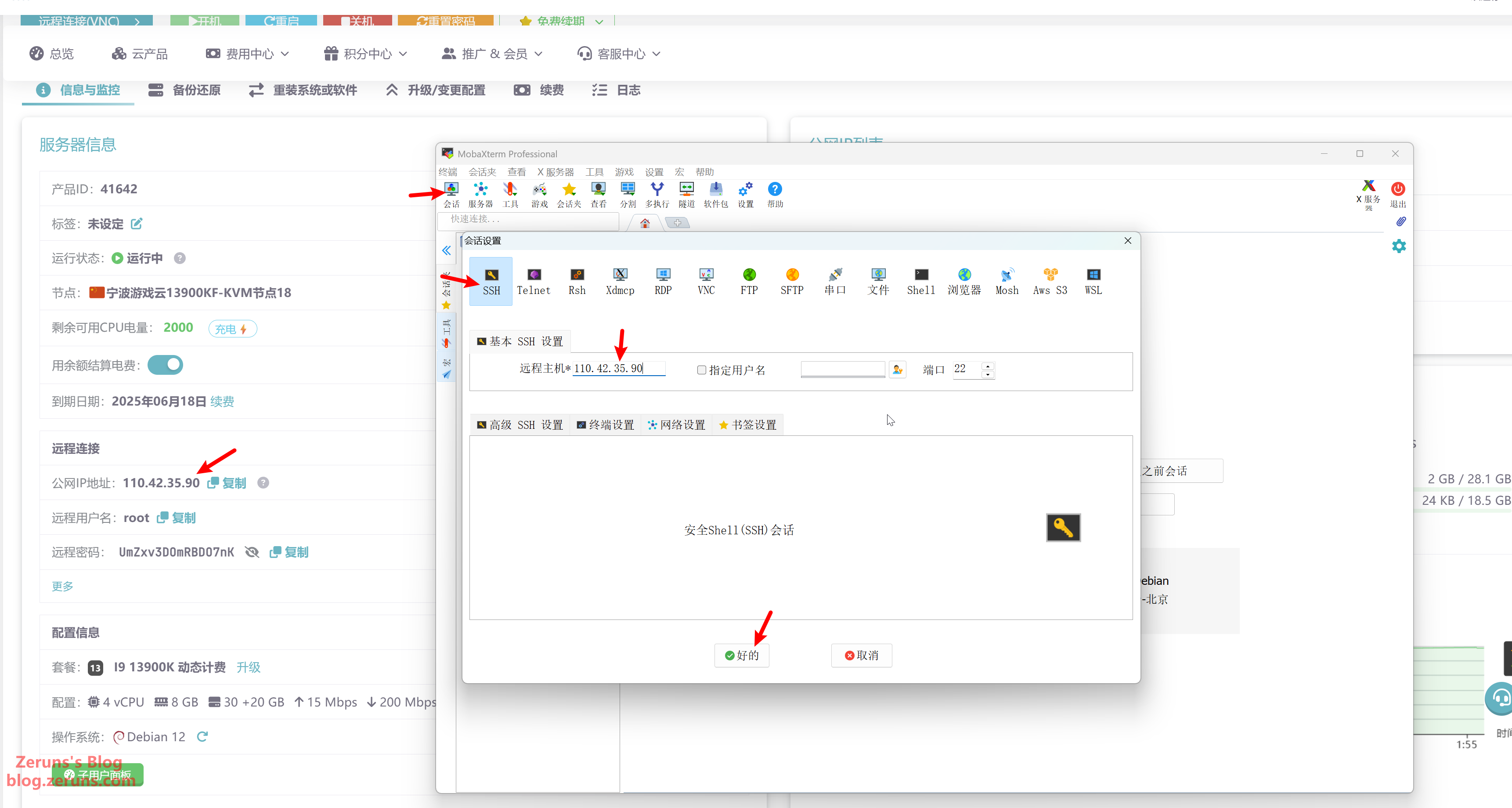The image size is (1512, 808).
Task: Open the Tools toolbar icon in MobaXterm
Action: coord(510,194)
